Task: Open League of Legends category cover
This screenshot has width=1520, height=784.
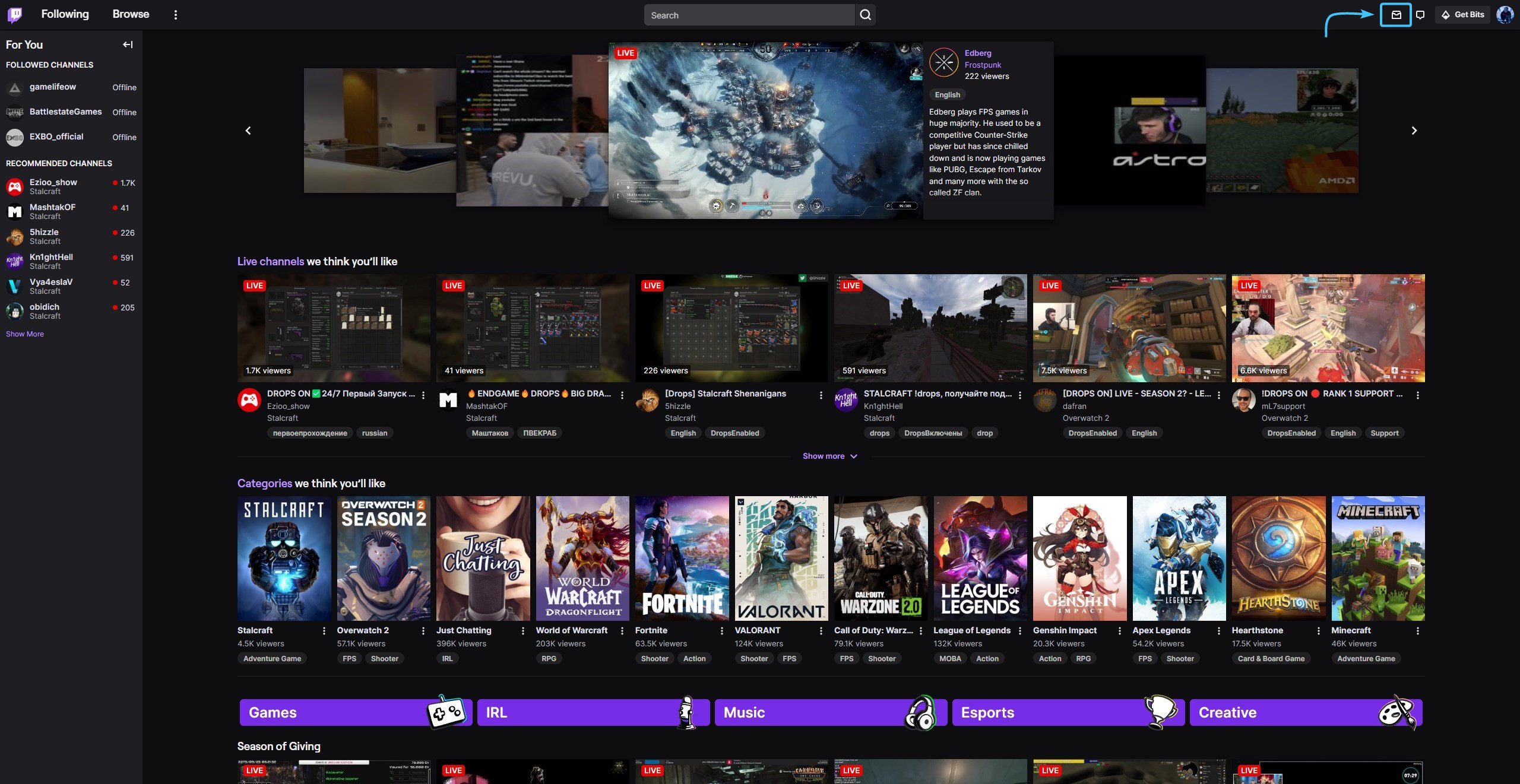Action: point(980,558)
